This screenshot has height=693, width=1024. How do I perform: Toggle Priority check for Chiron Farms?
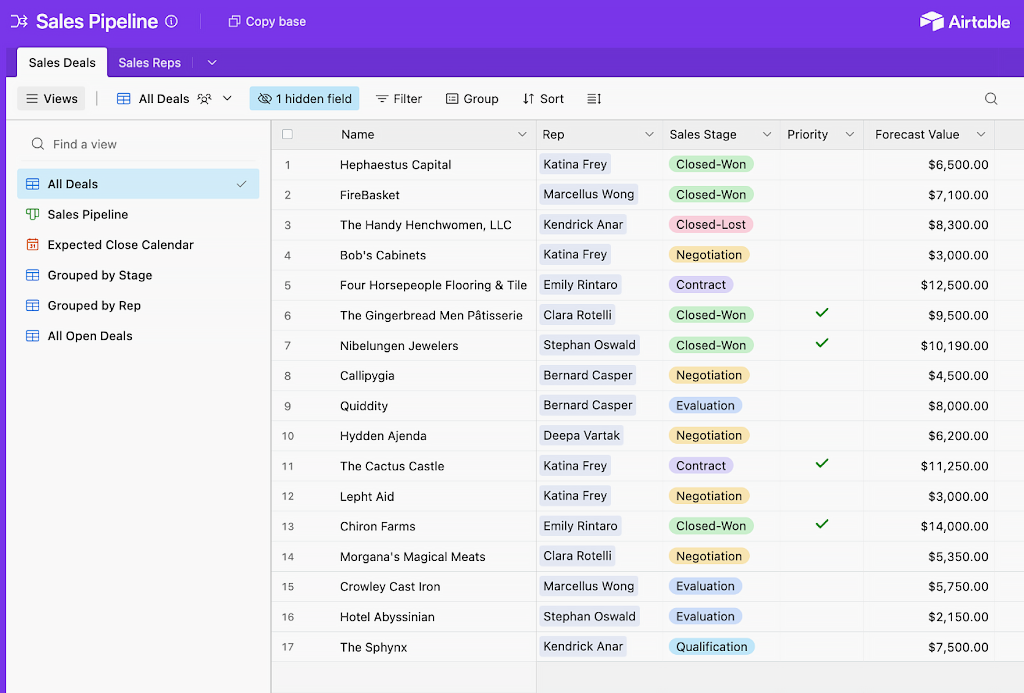[x=822, y=524]
